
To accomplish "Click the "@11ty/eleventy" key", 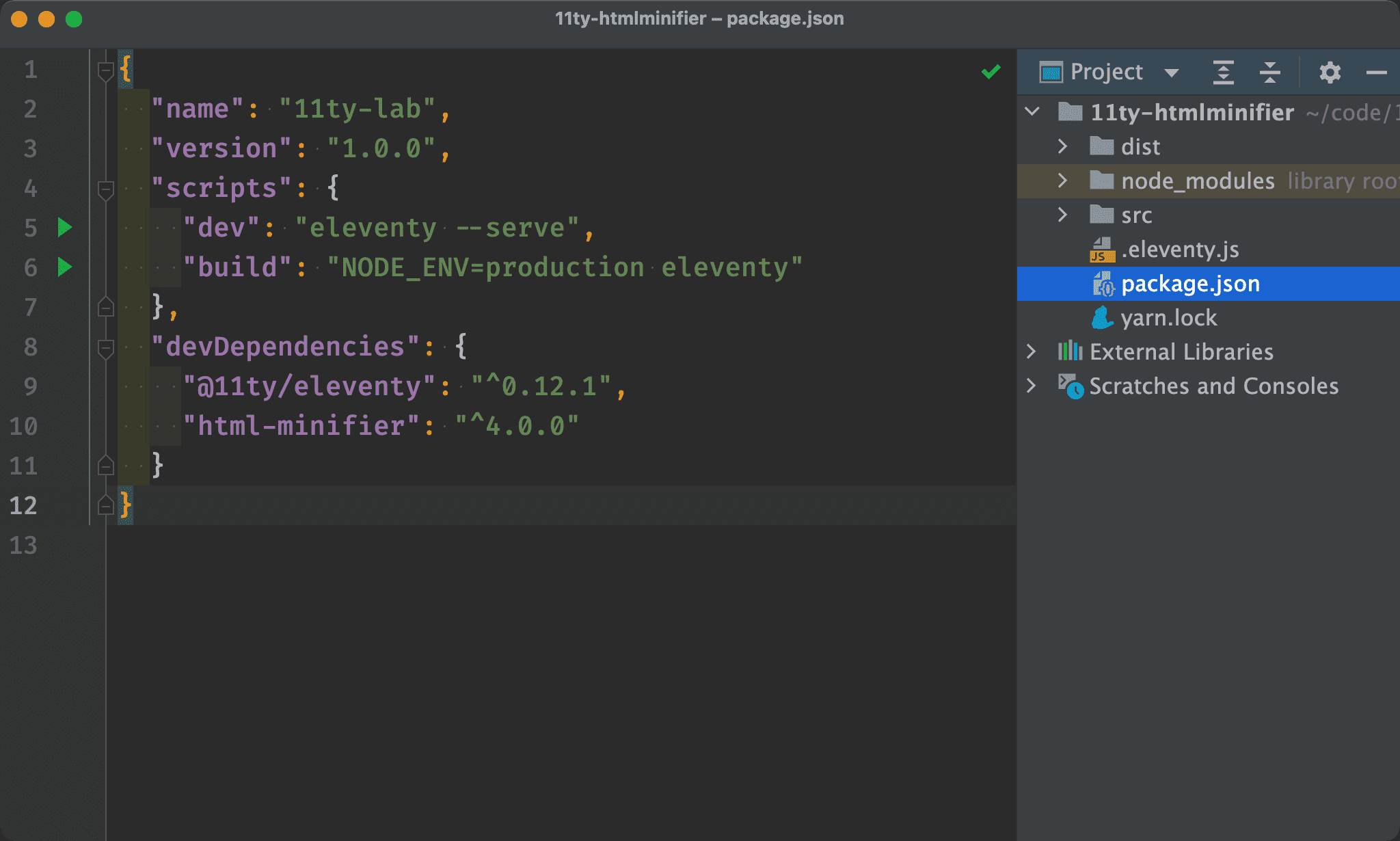I will (x=309, y=386).
